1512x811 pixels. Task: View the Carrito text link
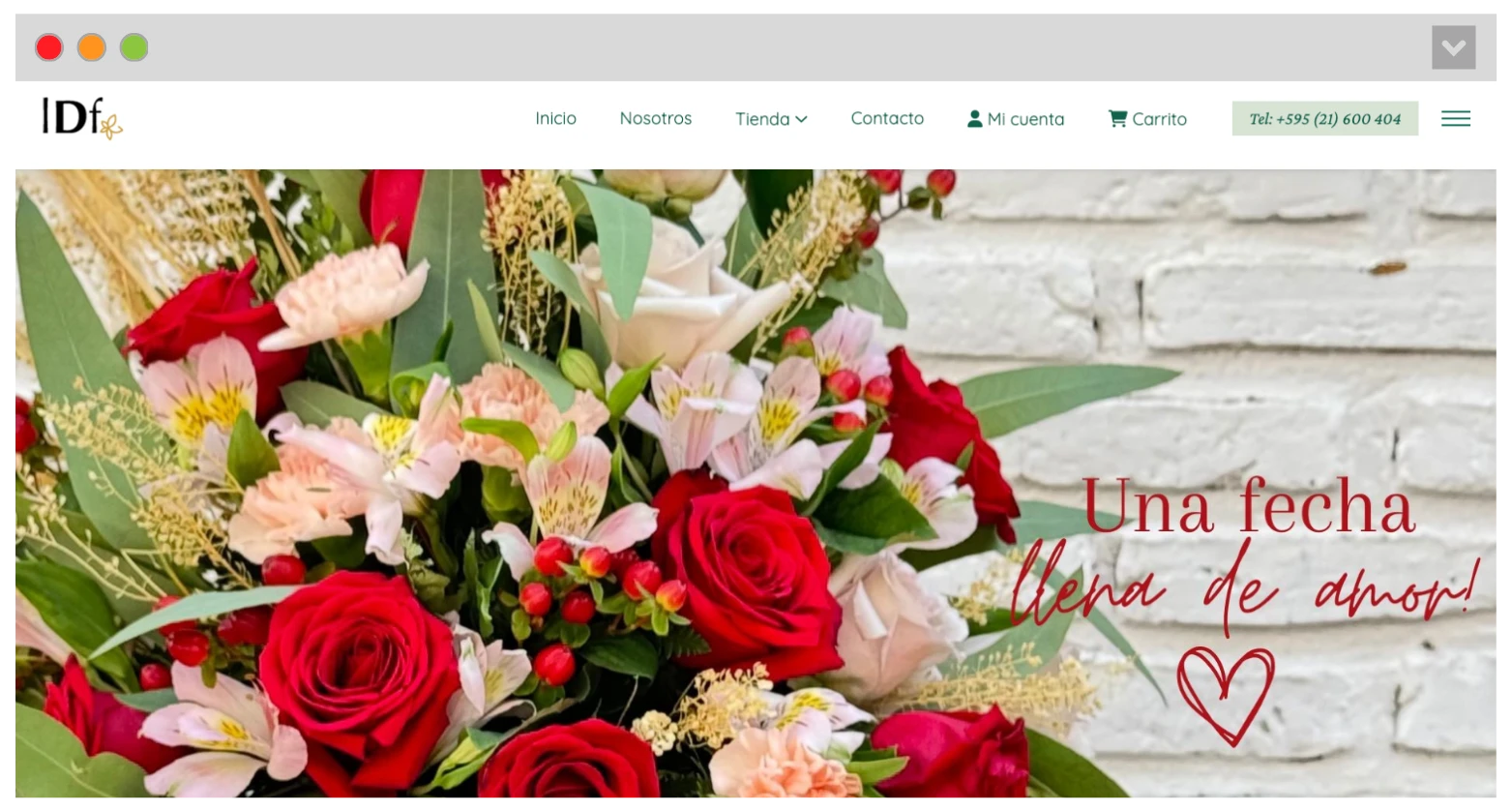tap(1159, 119)
